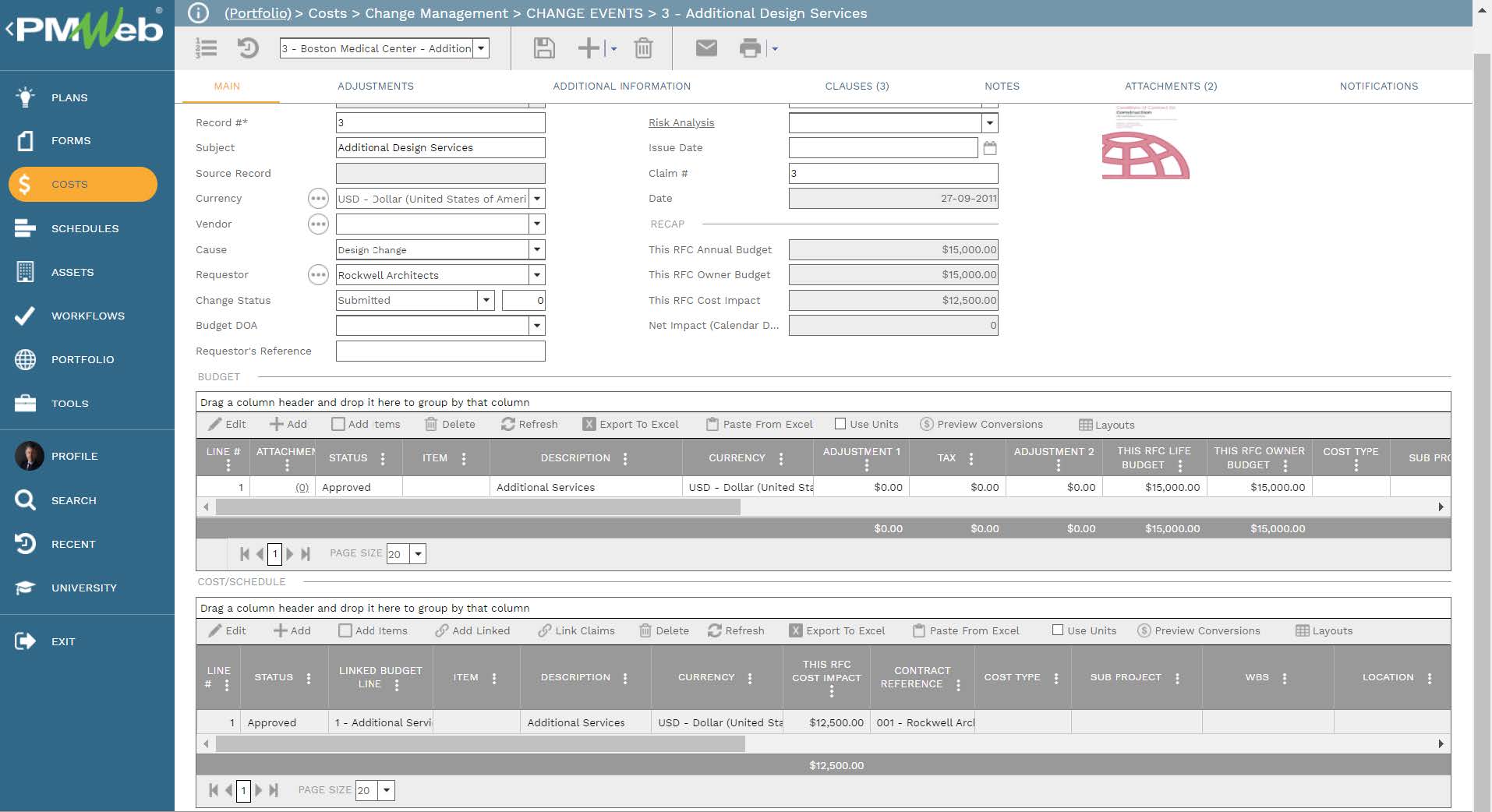Click the Budget grid horizontal scrollbar
Viewport: 1492px width, 812px height.
click(x=478, y=507)
